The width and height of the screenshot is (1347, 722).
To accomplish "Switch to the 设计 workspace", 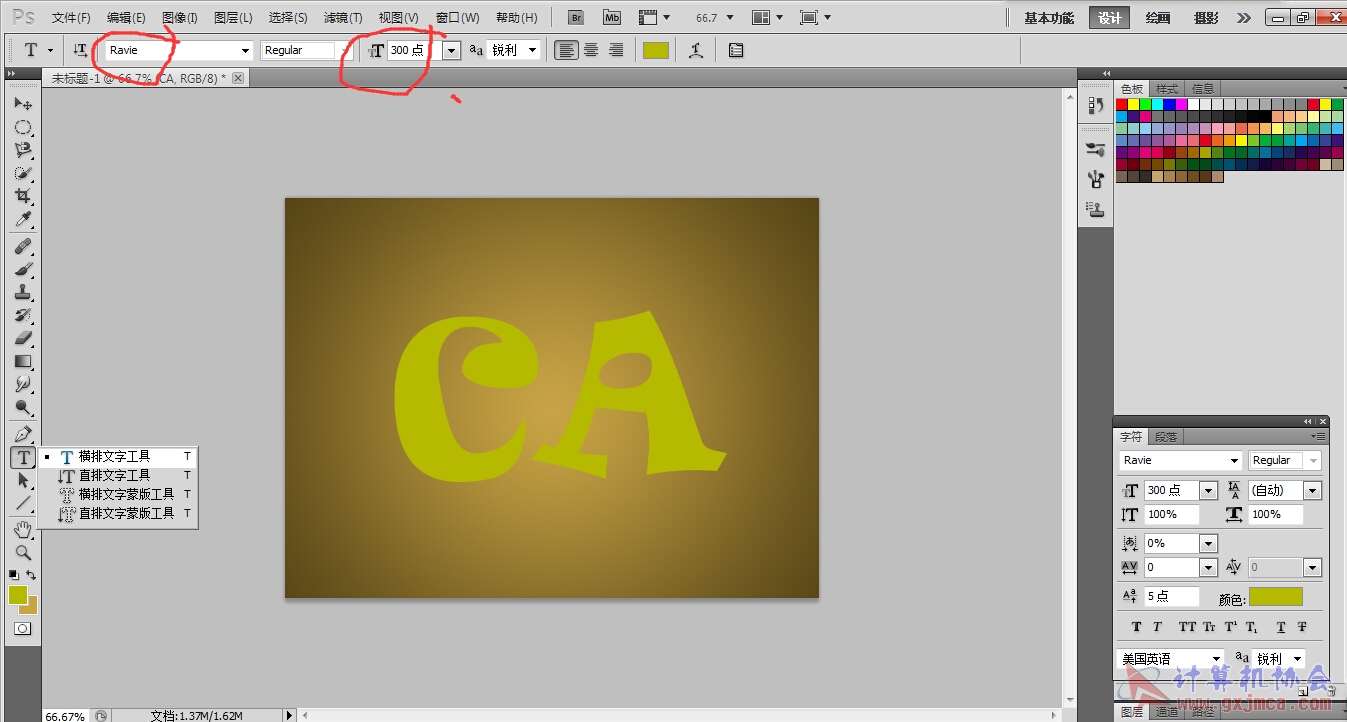I will pos(1109,18).
